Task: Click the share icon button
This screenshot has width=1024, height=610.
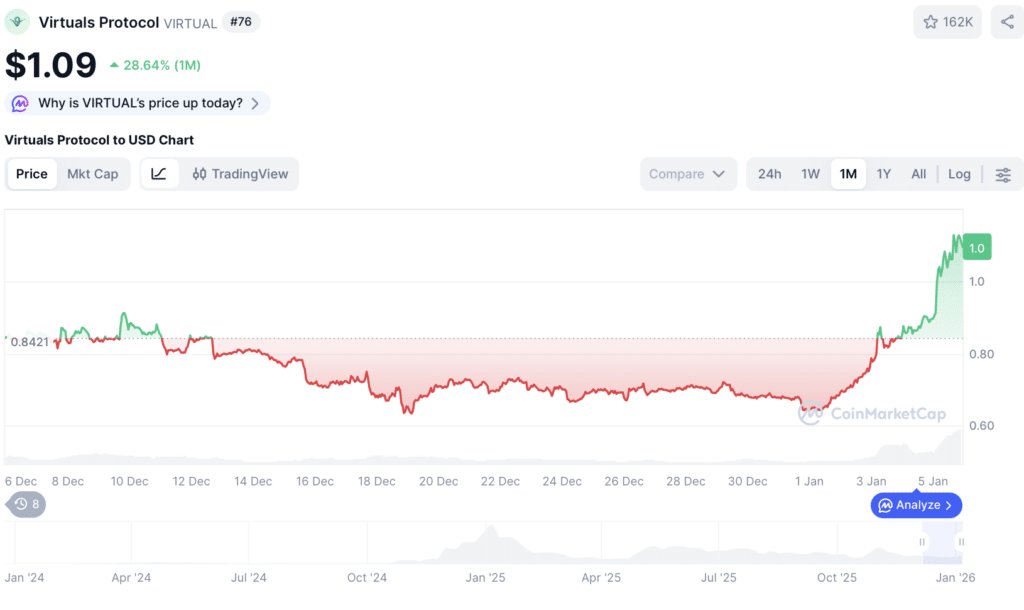Action: tap(1007, 22)
